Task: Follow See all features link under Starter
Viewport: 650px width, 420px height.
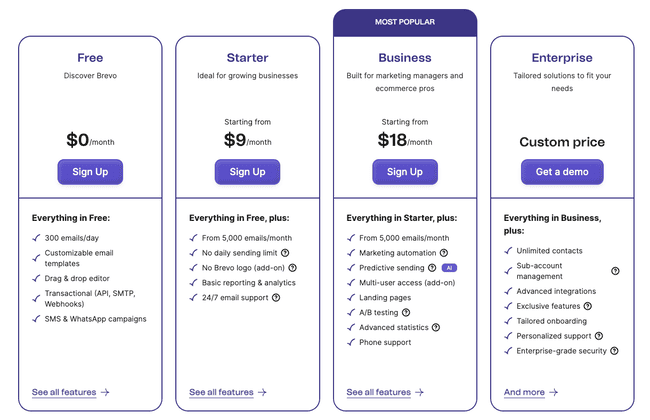Action: 227,393
